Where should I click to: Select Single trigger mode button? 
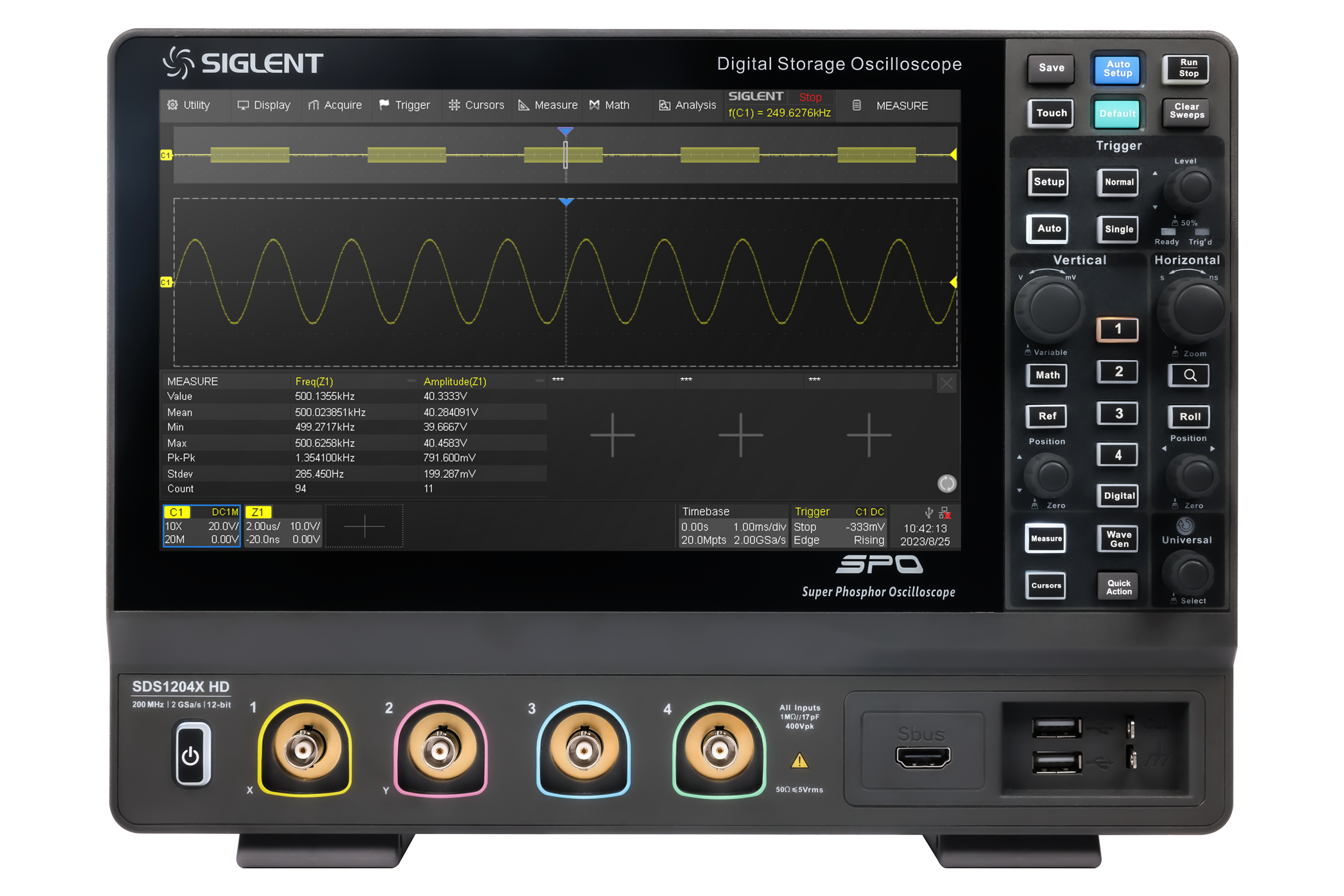1118,230
